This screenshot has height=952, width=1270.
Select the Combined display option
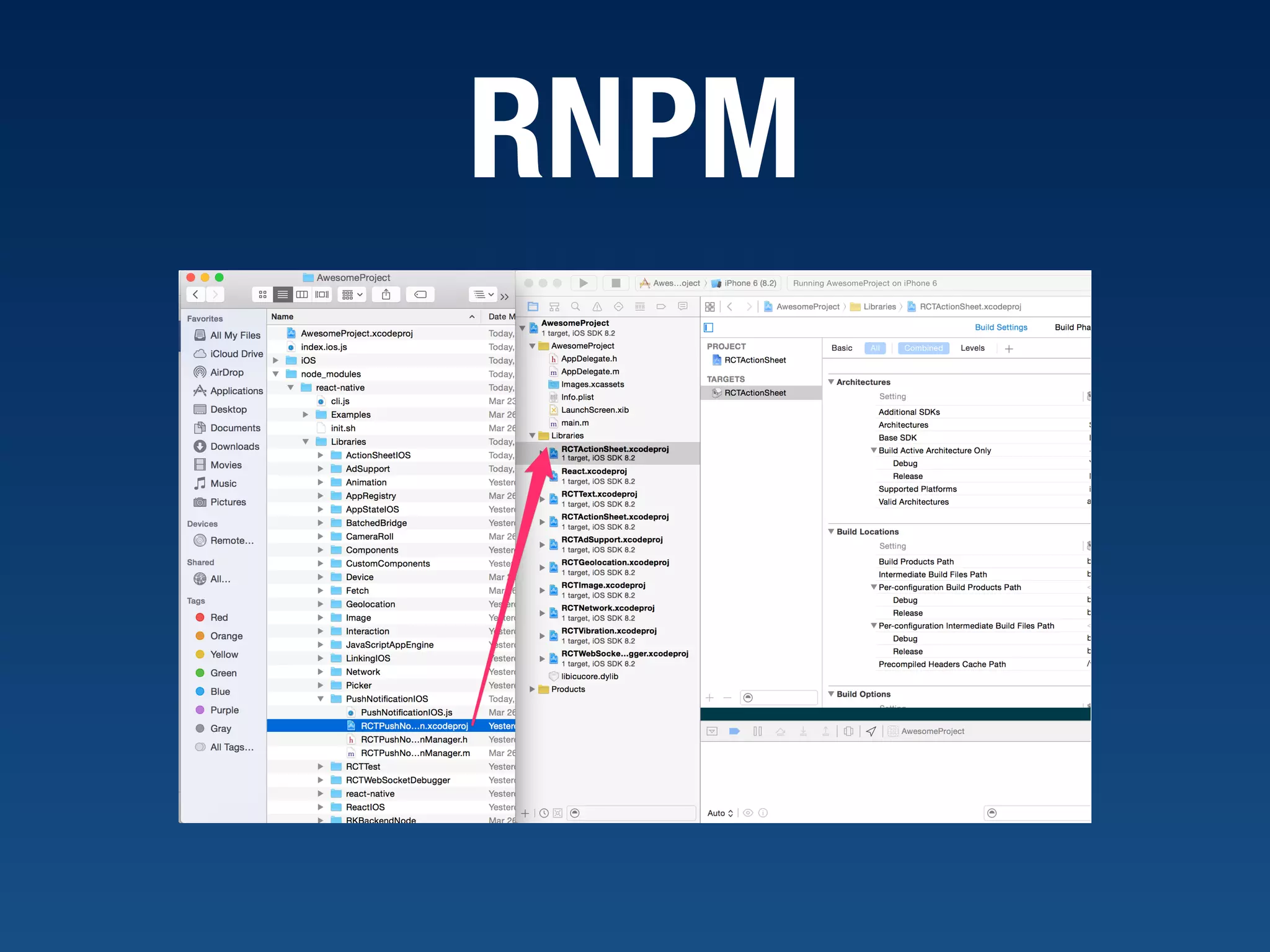(x=923, y=348)
